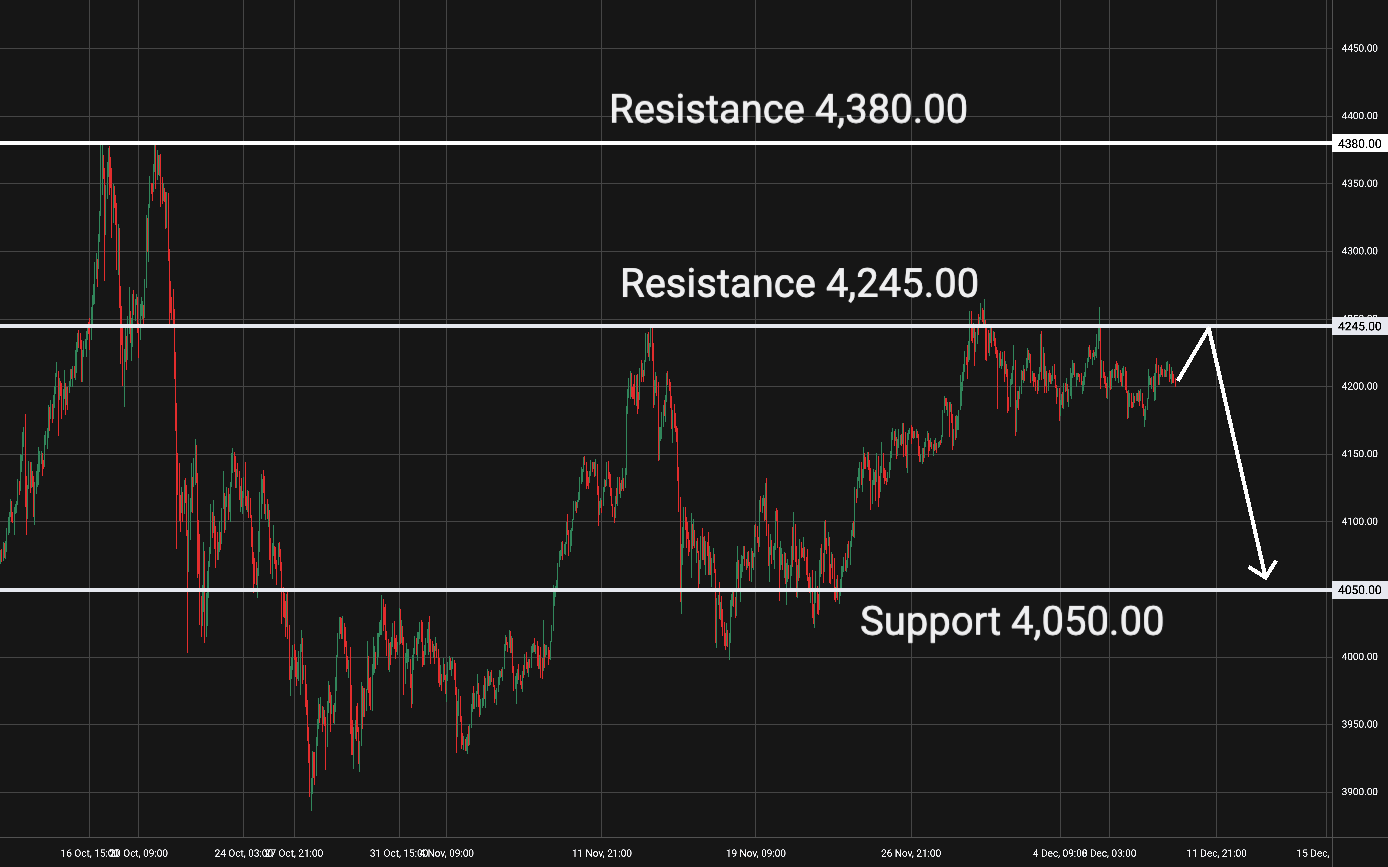Click the peak of the white projection arrow

click(x=1210, y=328)
